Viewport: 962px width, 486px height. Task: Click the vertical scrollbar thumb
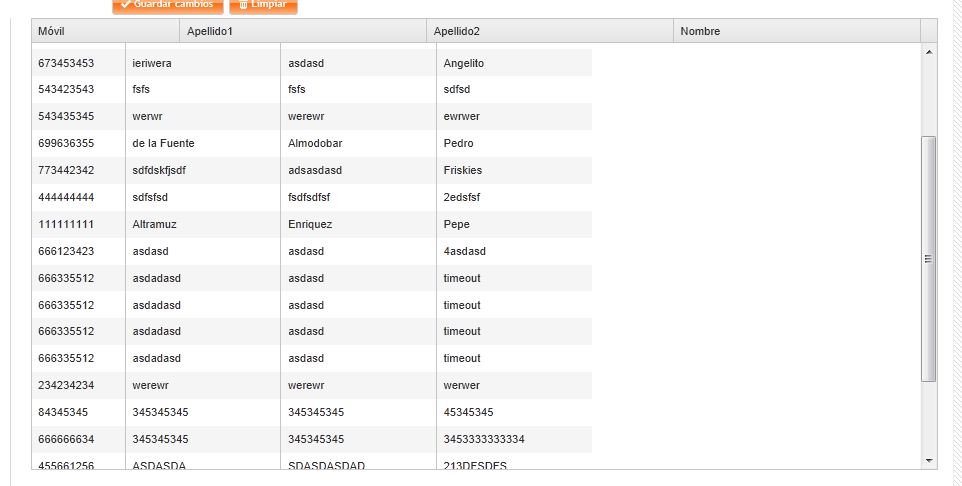[929, 258]
